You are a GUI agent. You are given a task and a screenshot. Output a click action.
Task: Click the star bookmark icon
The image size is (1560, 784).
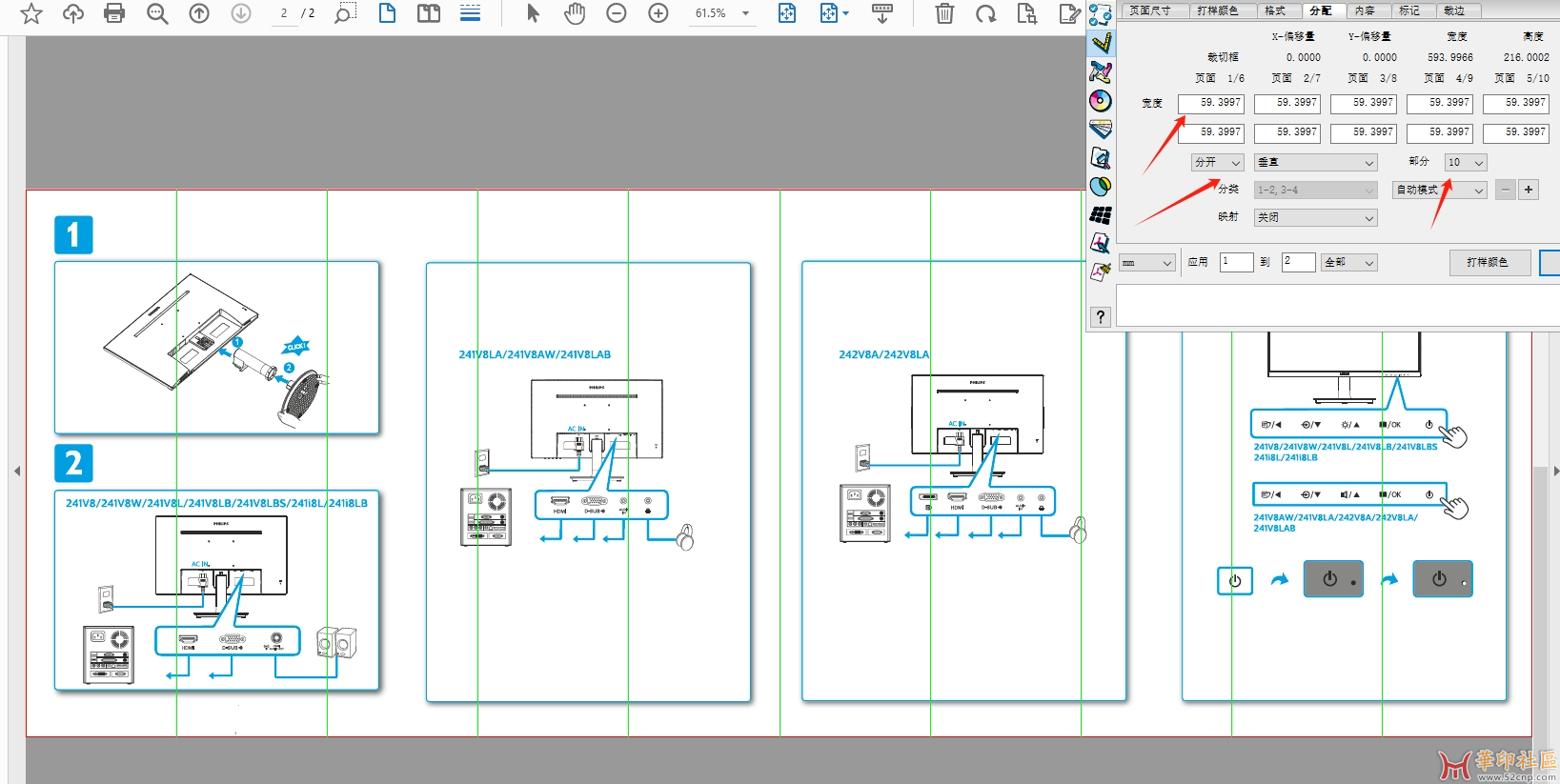point(31,13)
